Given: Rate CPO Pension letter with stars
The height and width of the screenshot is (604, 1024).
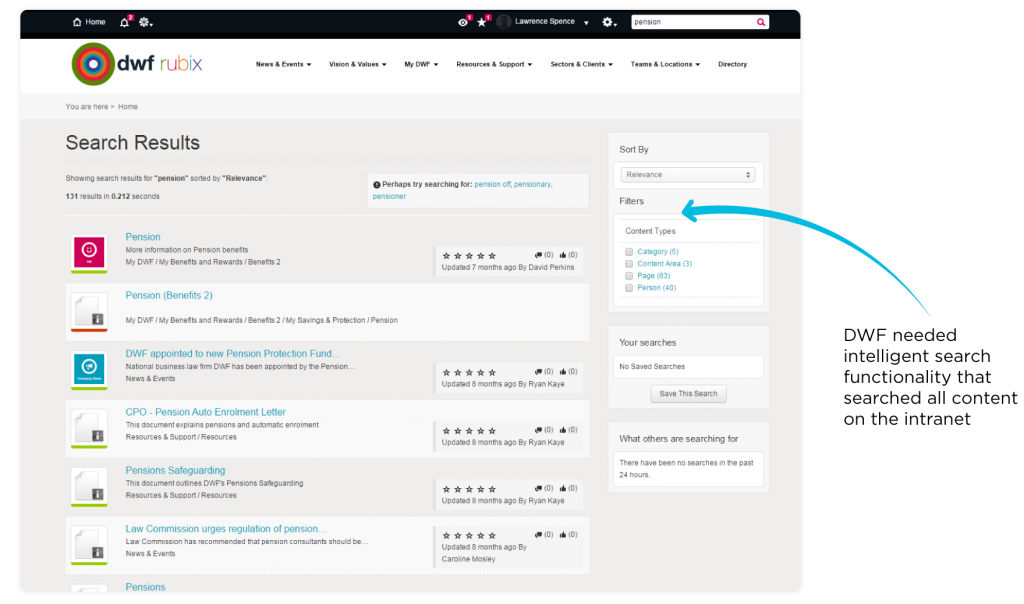Looking at the screenshot, I should point(470,431).
